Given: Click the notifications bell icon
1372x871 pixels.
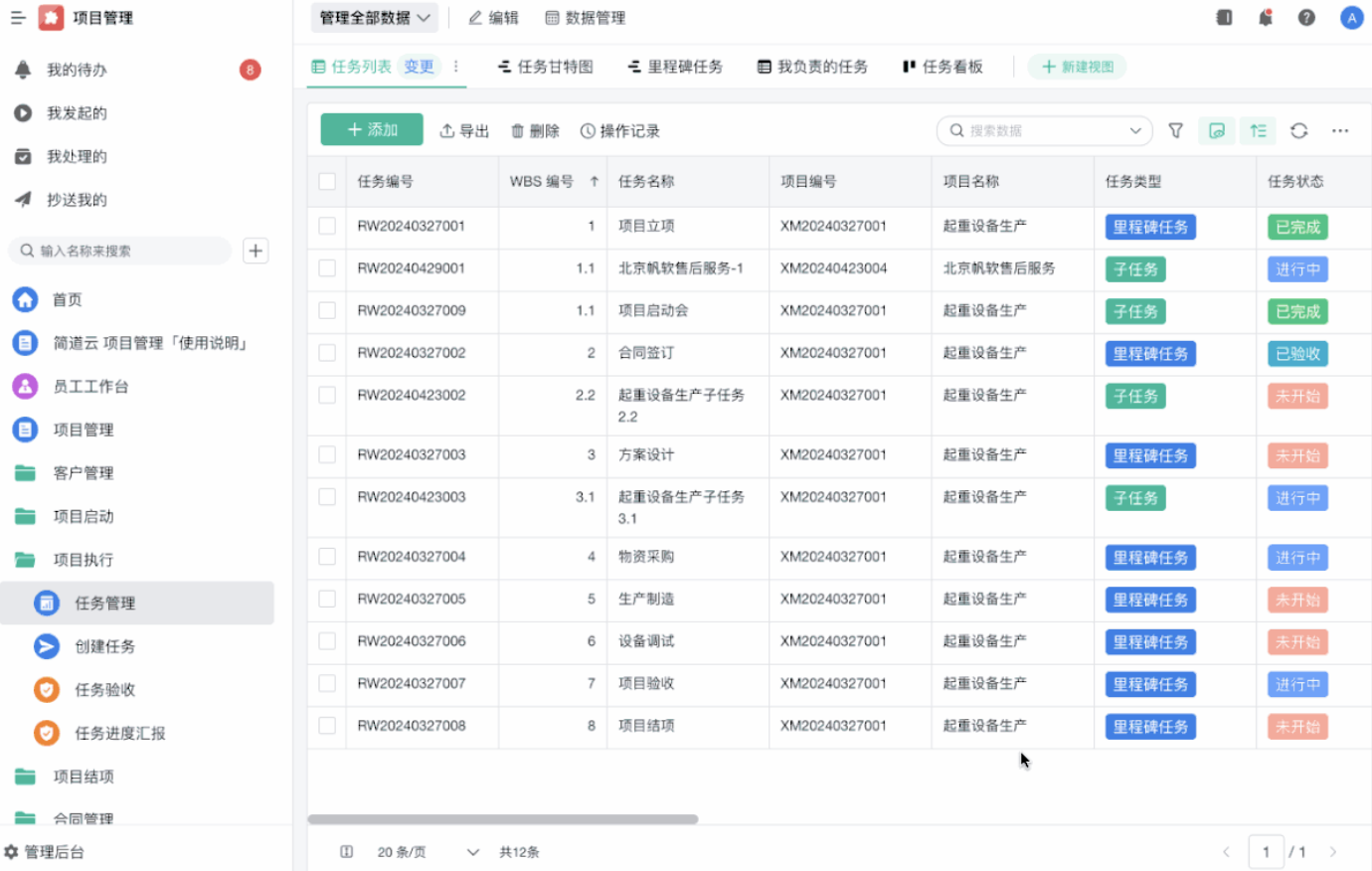Looking at the screenshot, I should tap(1265, 17).
